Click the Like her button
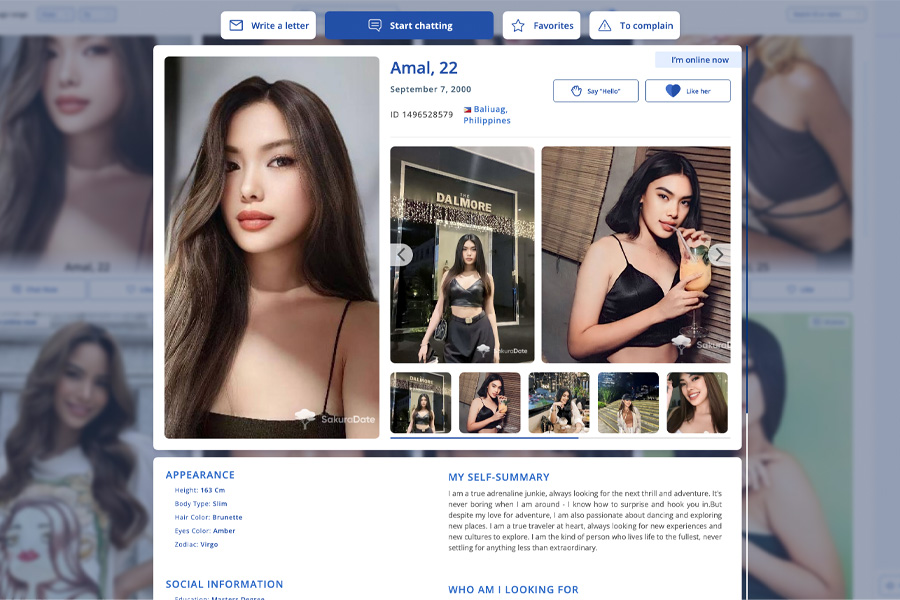The width and height of the screenshot is (900, 600). coord(688,91)
